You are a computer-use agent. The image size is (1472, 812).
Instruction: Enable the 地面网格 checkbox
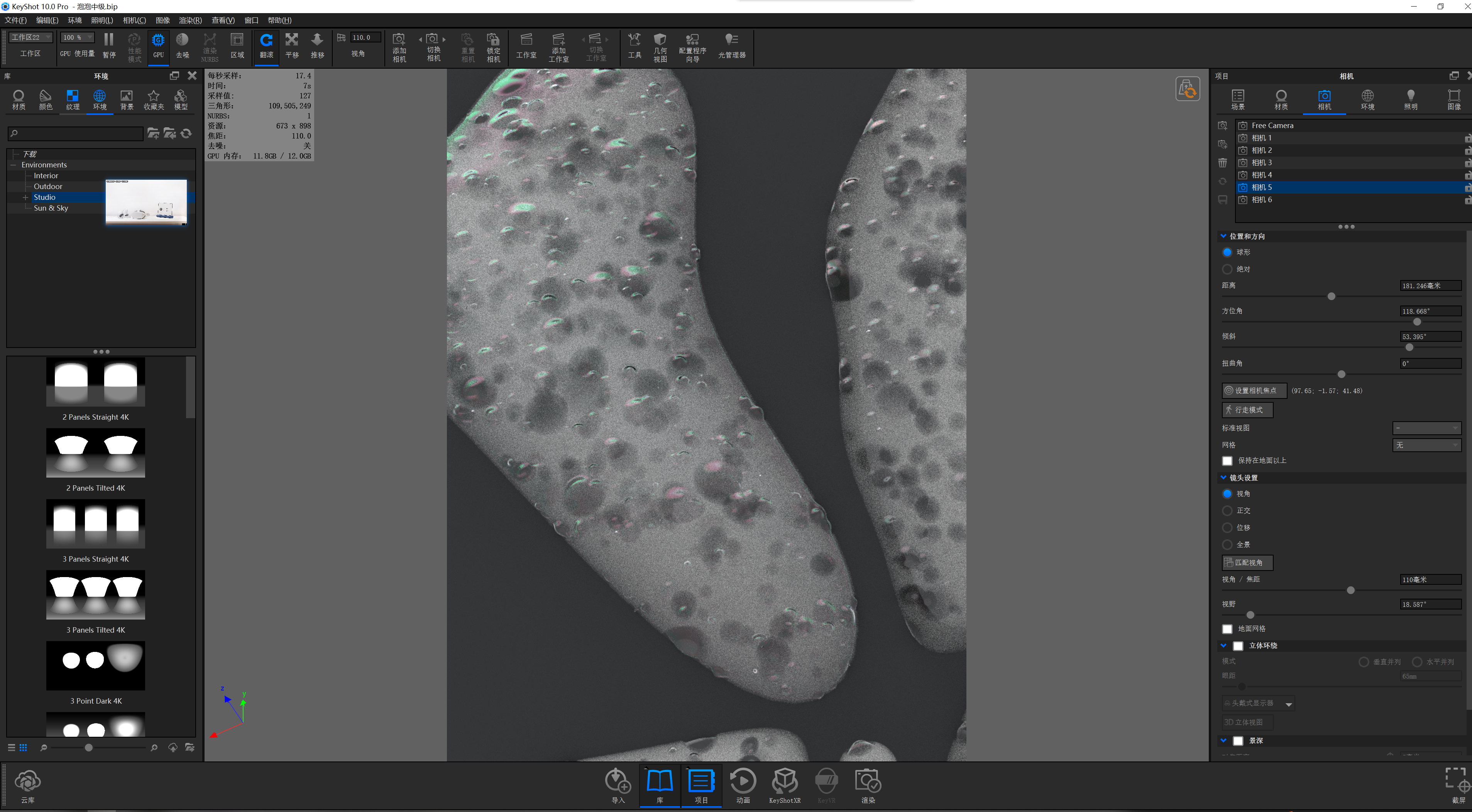1227,629
